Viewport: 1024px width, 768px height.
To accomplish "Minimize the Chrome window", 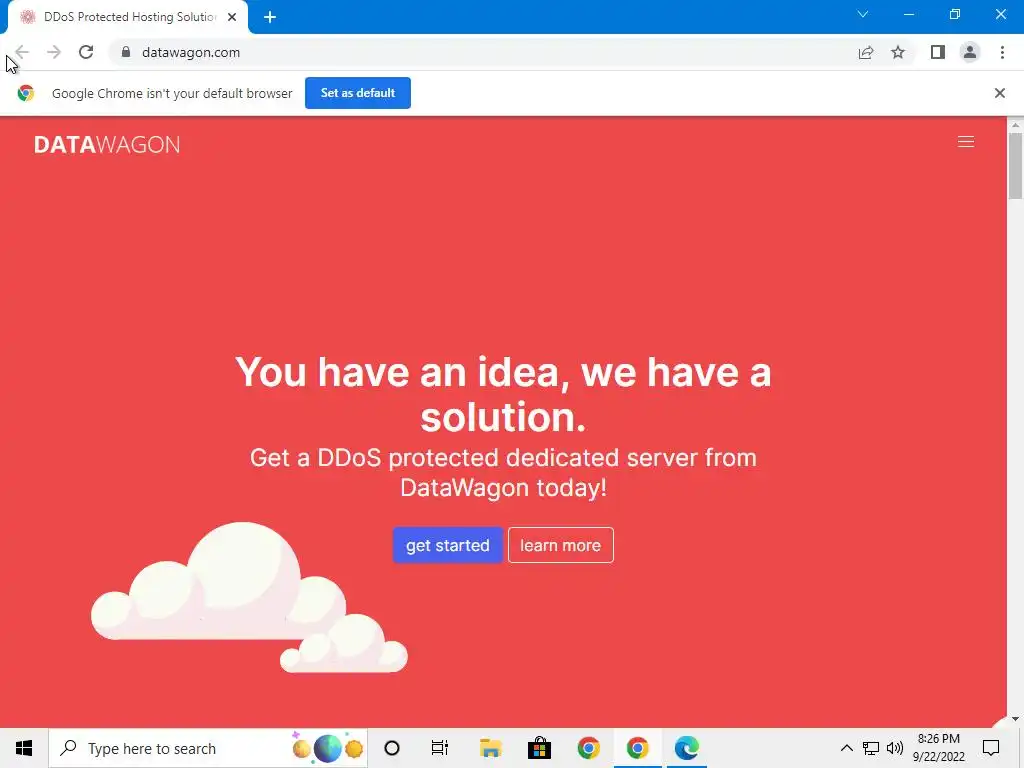I will coord(908,14).
